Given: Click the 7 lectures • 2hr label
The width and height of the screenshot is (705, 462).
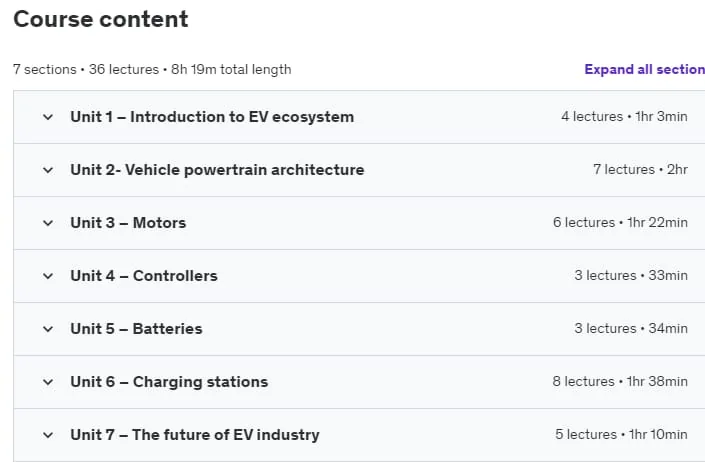Looking at the screenshot, I should coord(640,169).
